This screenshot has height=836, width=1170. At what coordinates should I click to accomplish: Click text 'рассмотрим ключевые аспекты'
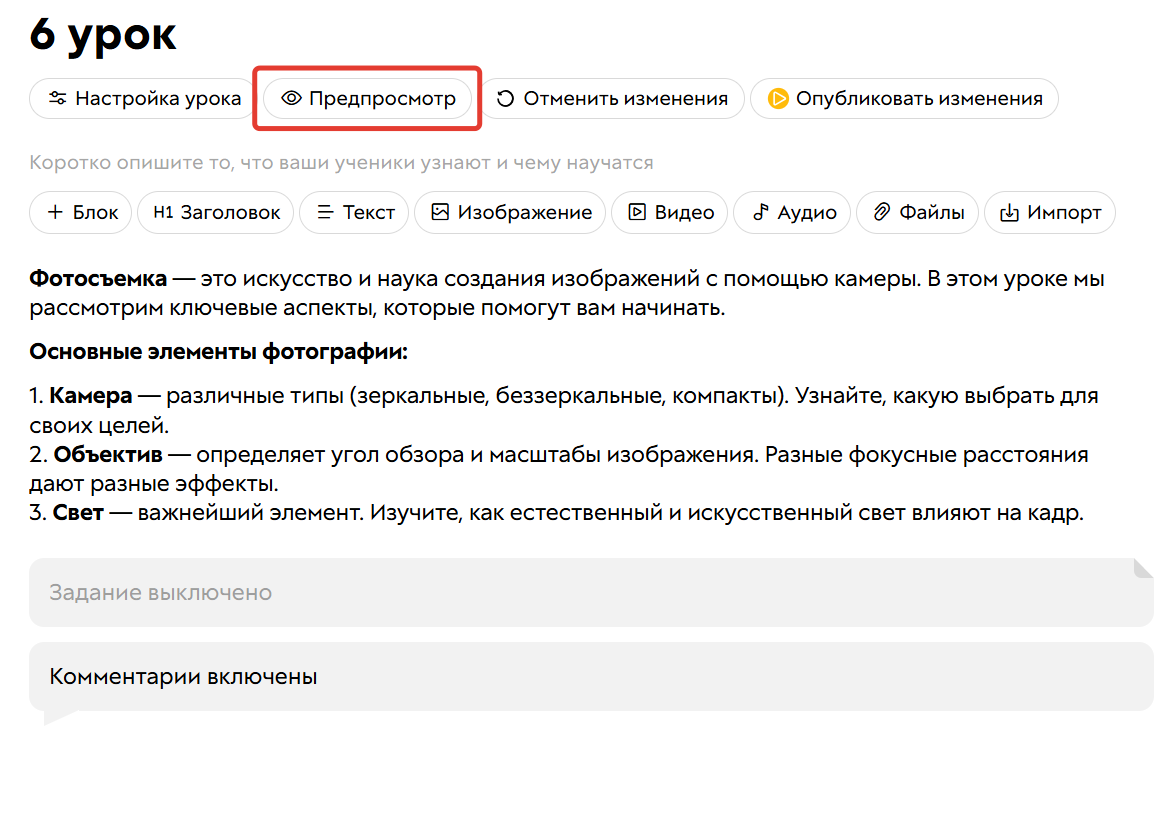tap(200, 308)
